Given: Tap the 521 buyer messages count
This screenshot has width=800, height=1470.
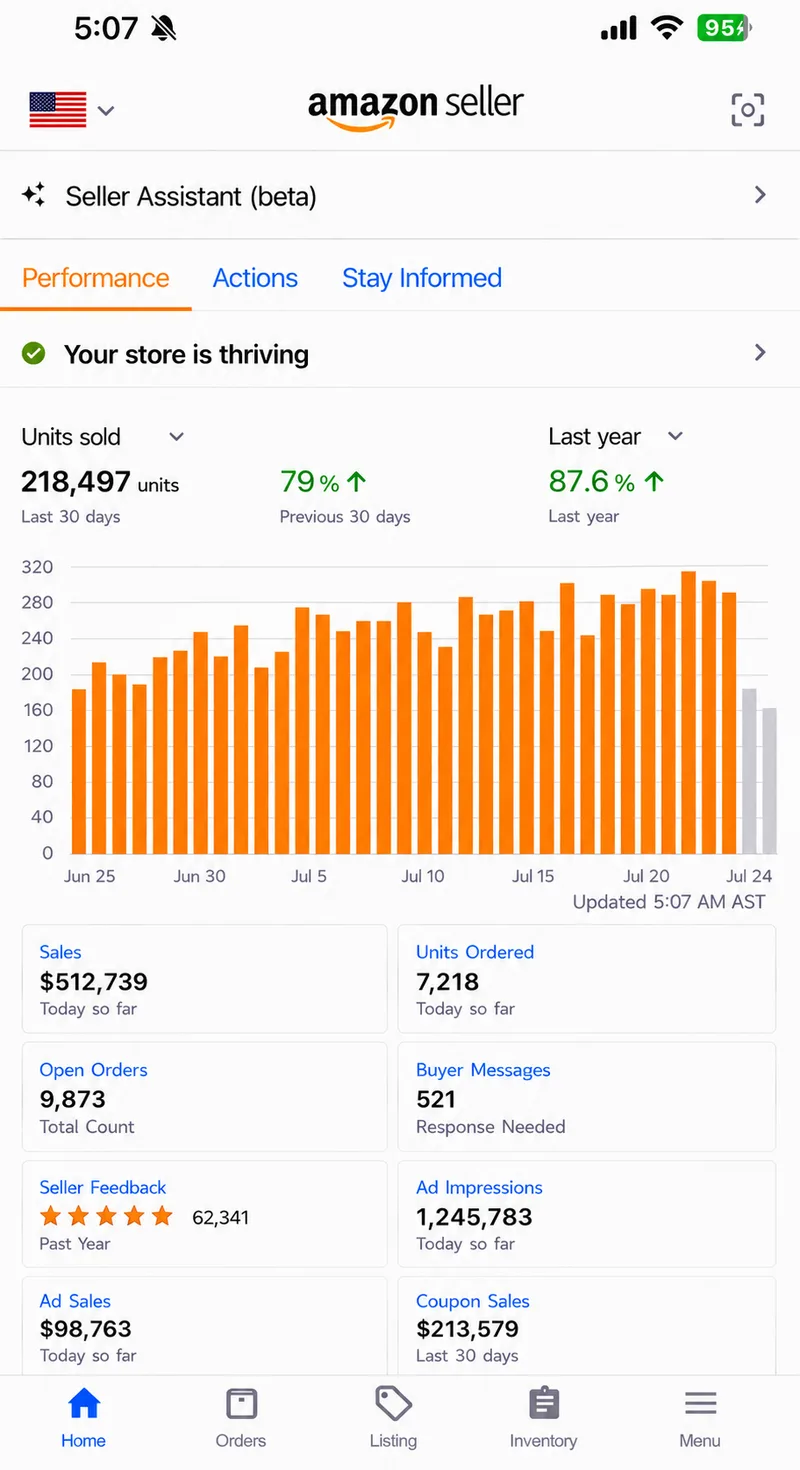Looking at the screenshot, I should point(436,1099).
